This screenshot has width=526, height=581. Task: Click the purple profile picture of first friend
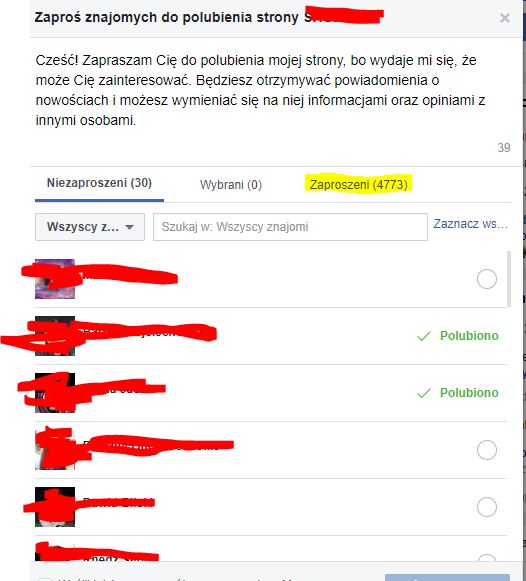coord(55,279)
